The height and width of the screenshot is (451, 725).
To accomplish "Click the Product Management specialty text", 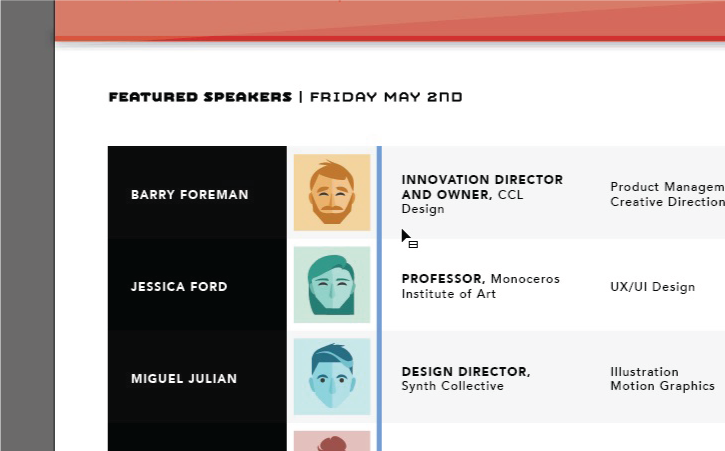I will (667, 187).
